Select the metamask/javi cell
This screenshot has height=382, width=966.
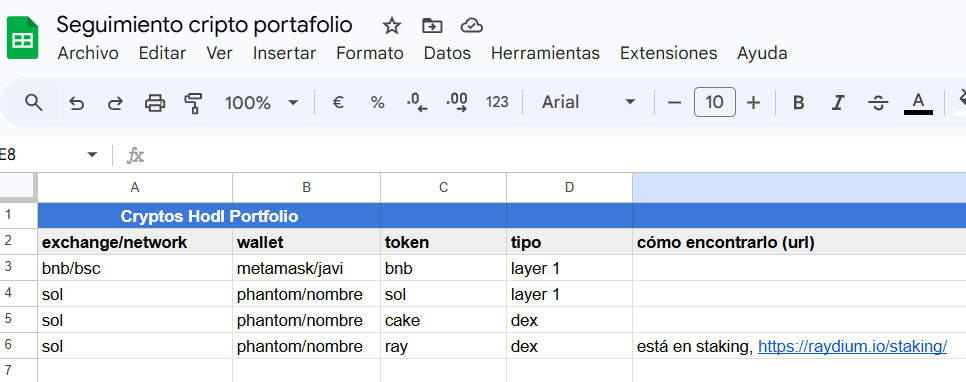click(306, 268)
